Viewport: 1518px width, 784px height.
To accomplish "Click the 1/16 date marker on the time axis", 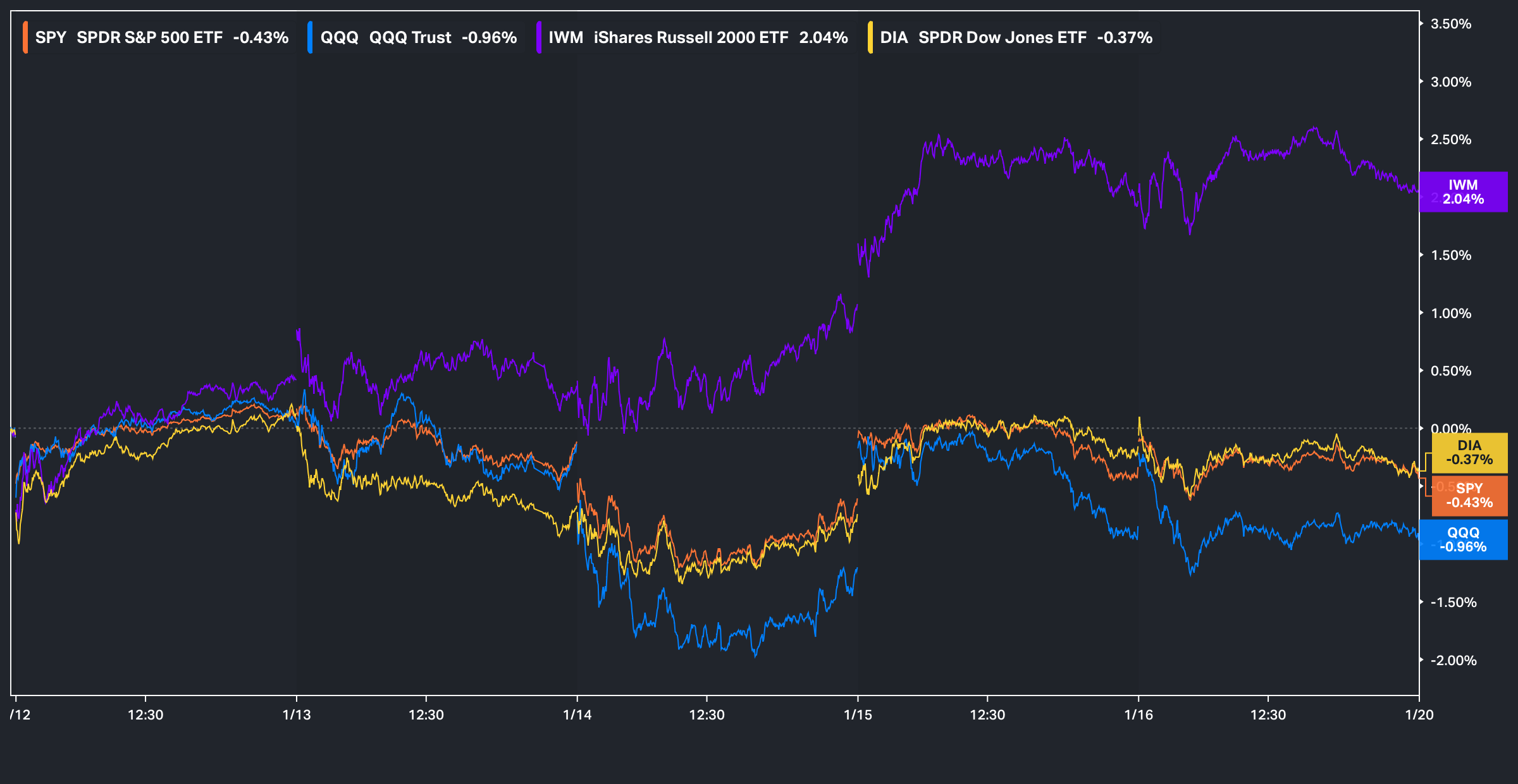I will tap(1138, 715).
